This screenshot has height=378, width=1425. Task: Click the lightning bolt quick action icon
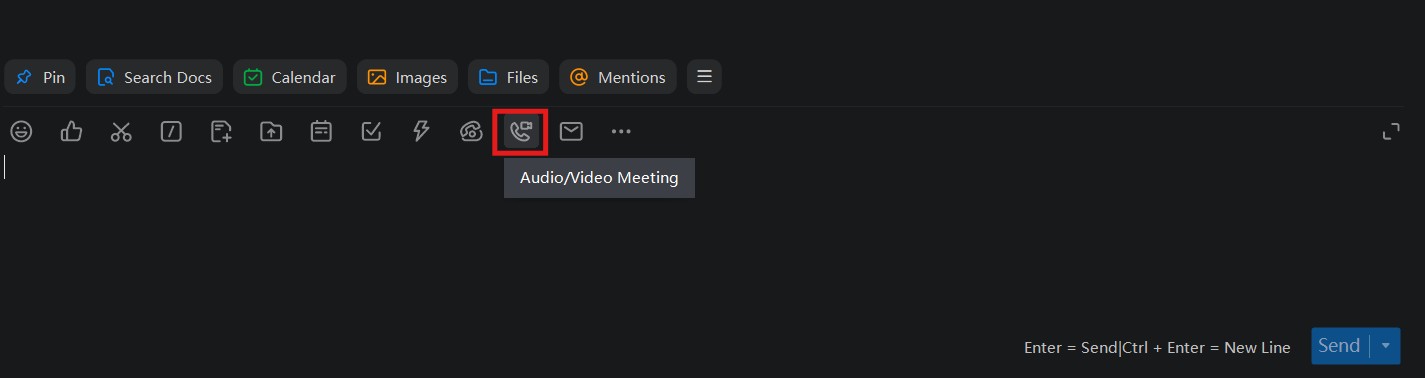[x=421, y=131]
